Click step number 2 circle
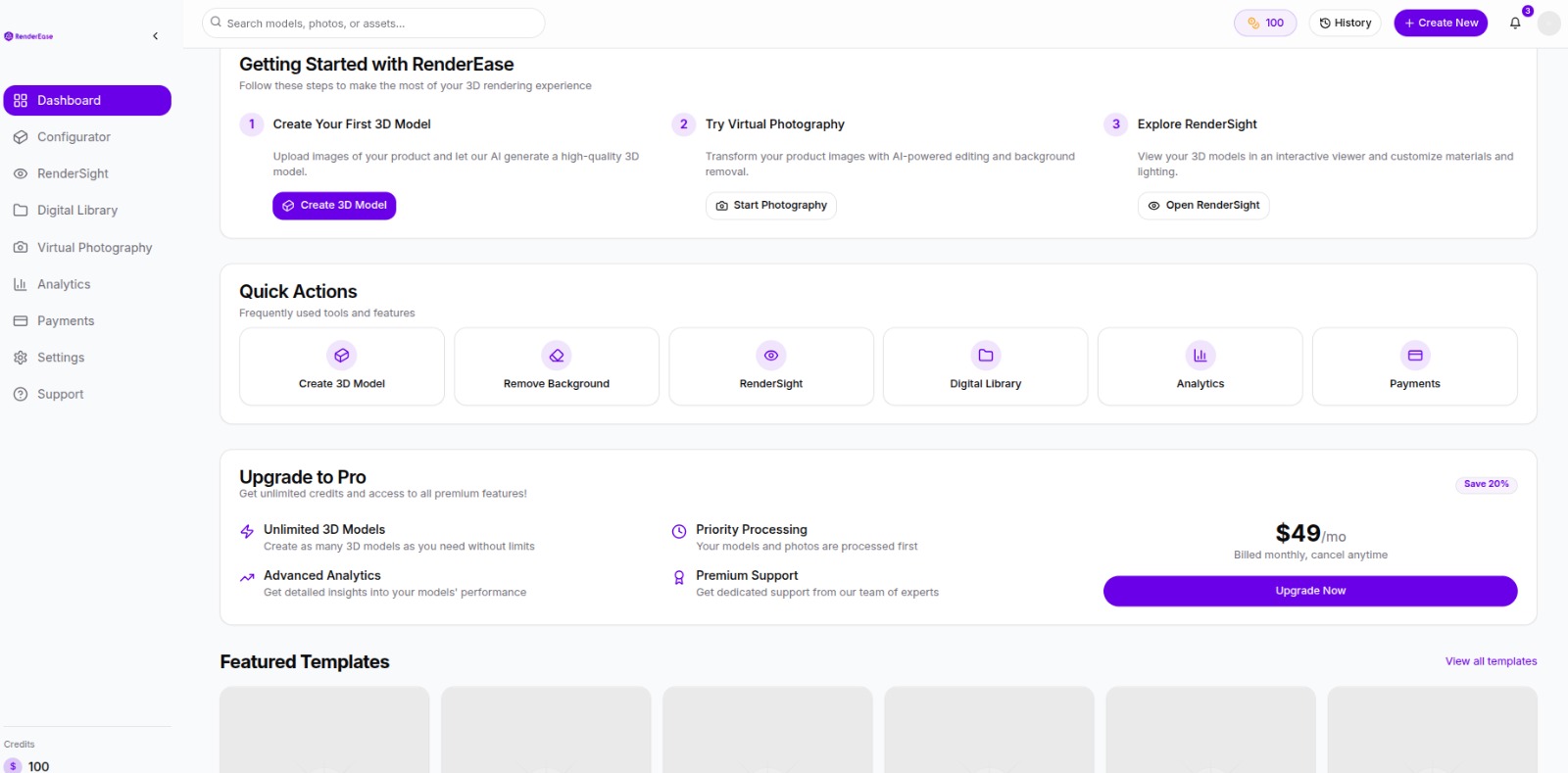Screen dimensions: 1568x773 click(684, 124)
